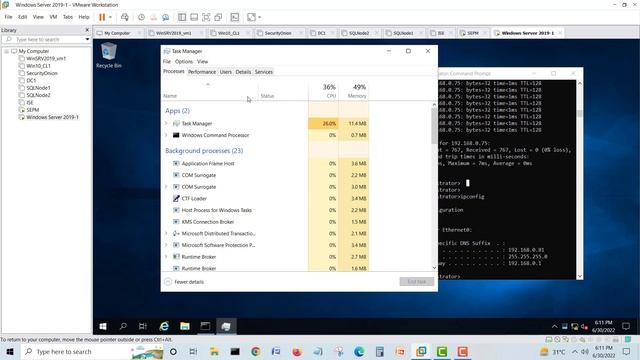Viewport: 640px width, 360px height.
Task: Open the dropdown arrow next to Pause button
Action: (110, 17)
